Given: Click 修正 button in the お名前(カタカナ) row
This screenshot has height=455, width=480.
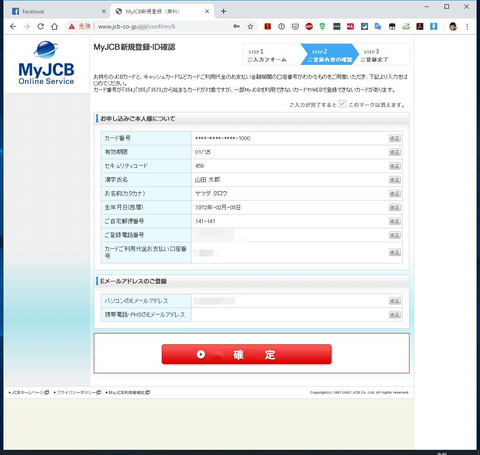Looking at the screenshot, I should click(395, 194).
